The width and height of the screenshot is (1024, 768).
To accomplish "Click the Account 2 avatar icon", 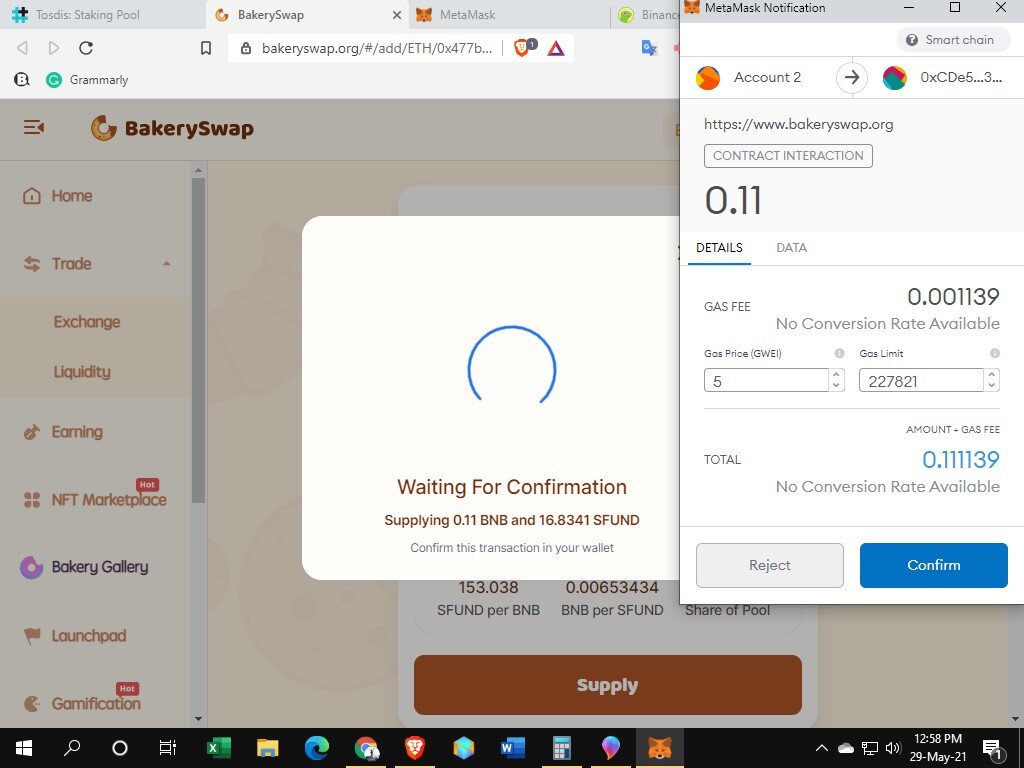I will pyautogui.click(x=707, y=78).
